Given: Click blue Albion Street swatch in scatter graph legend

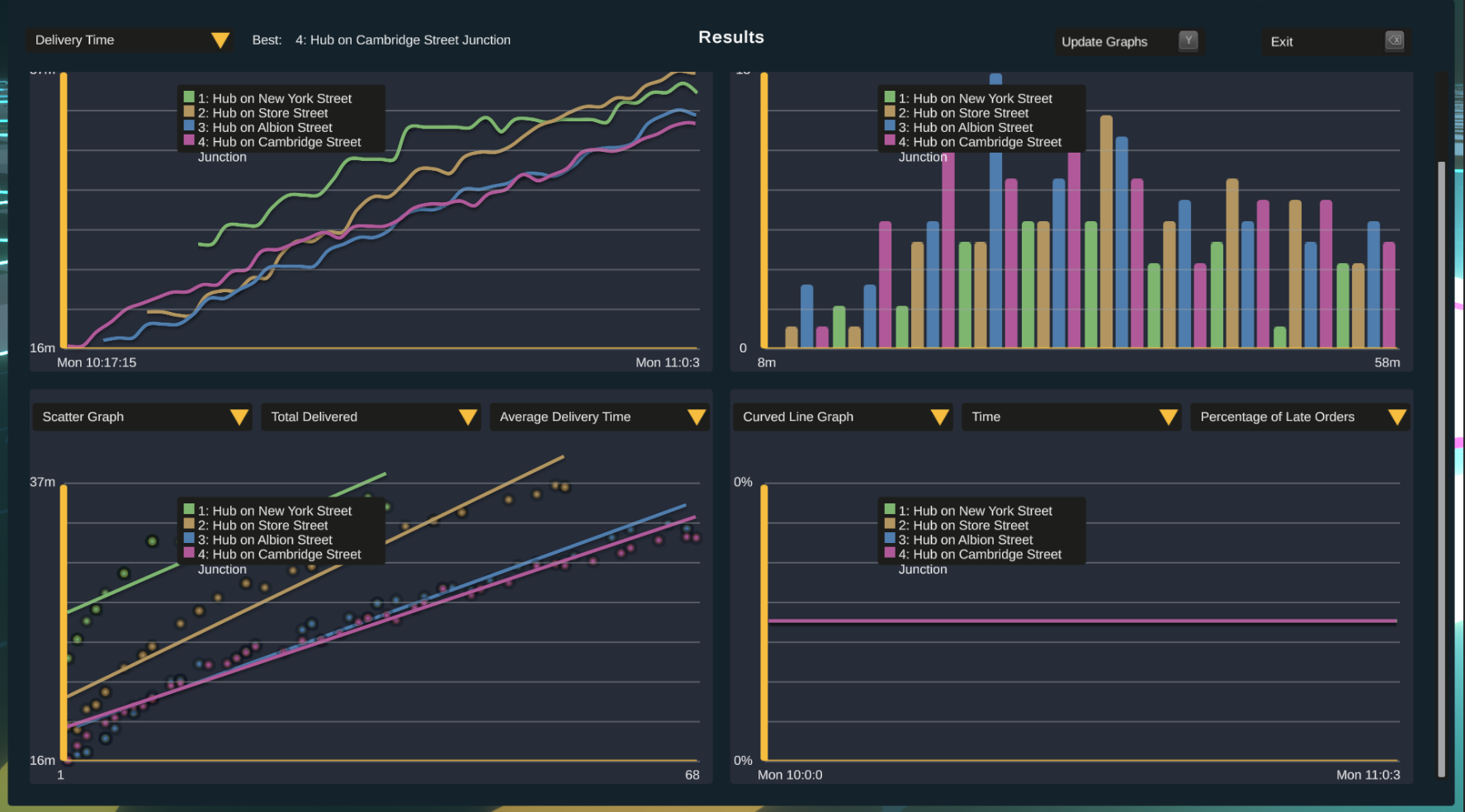Looking at the screenshot, I should [x=189, y=539].
